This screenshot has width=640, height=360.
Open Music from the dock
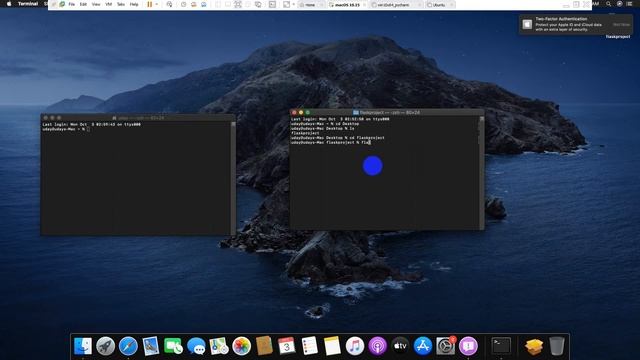(x=355, y=346)
